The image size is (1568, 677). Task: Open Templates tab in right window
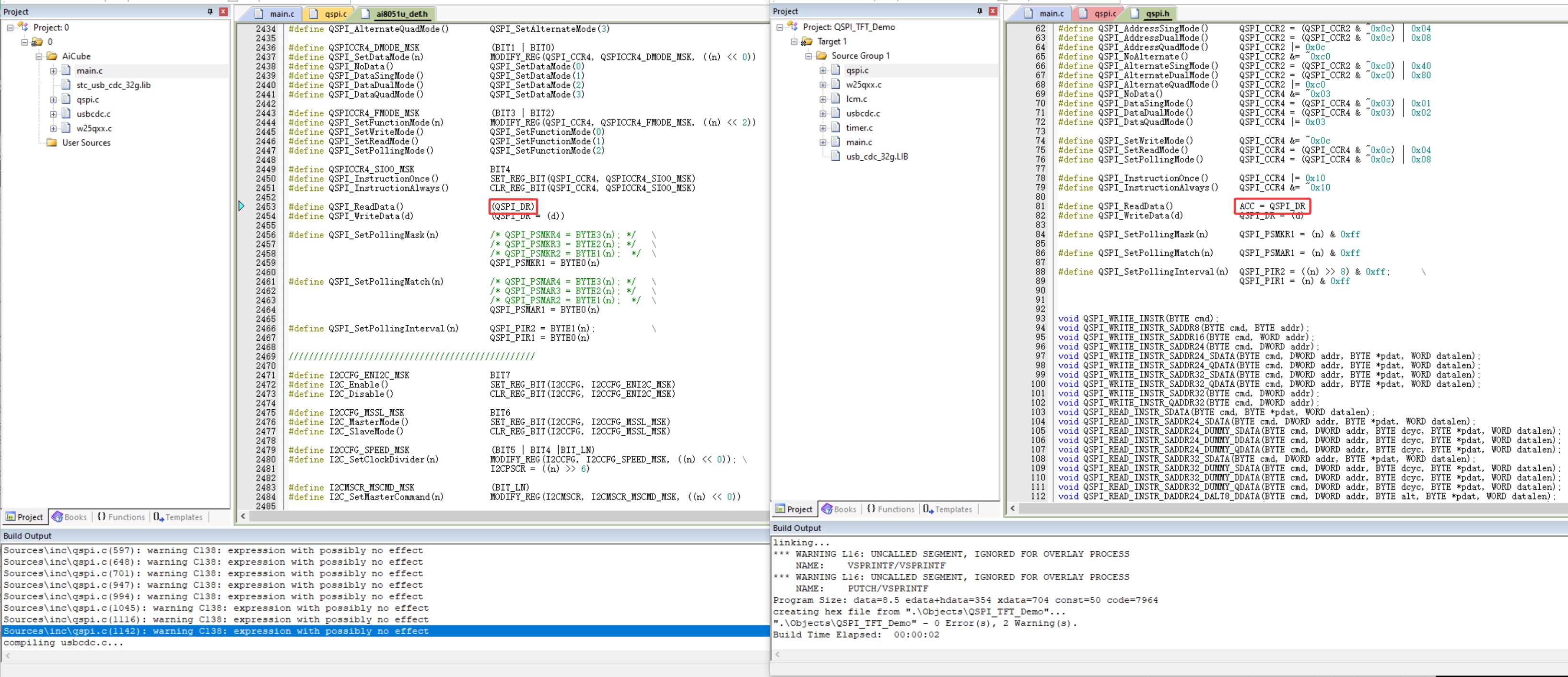point(947,509)
